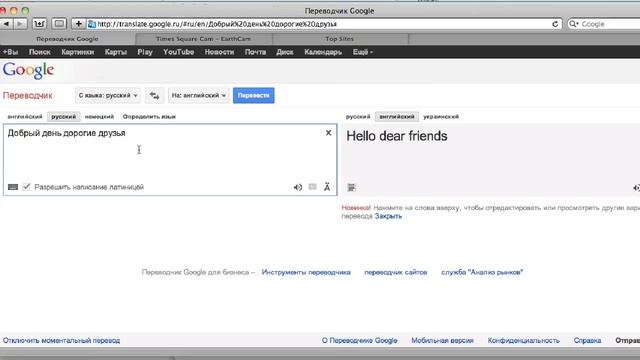Viewport: 640px width, 360px height.
Task: Open Мобильная версия link
Action: click(x=442, y=340)
